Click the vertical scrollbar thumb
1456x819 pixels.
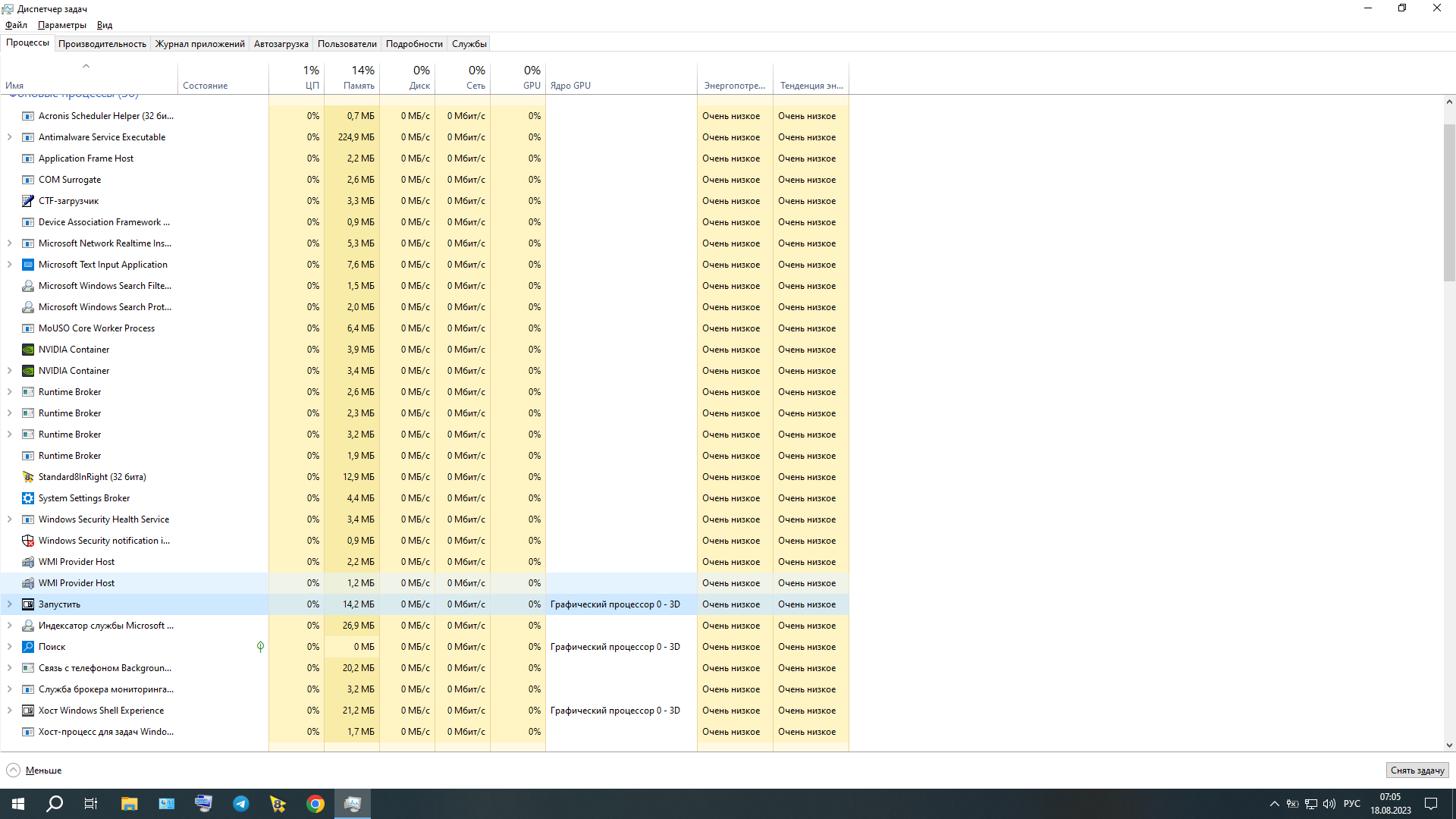point(1449,202)
